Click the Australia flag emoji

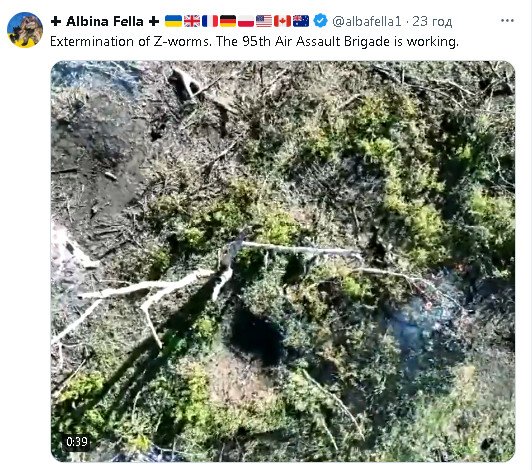[x=301, y=21]
